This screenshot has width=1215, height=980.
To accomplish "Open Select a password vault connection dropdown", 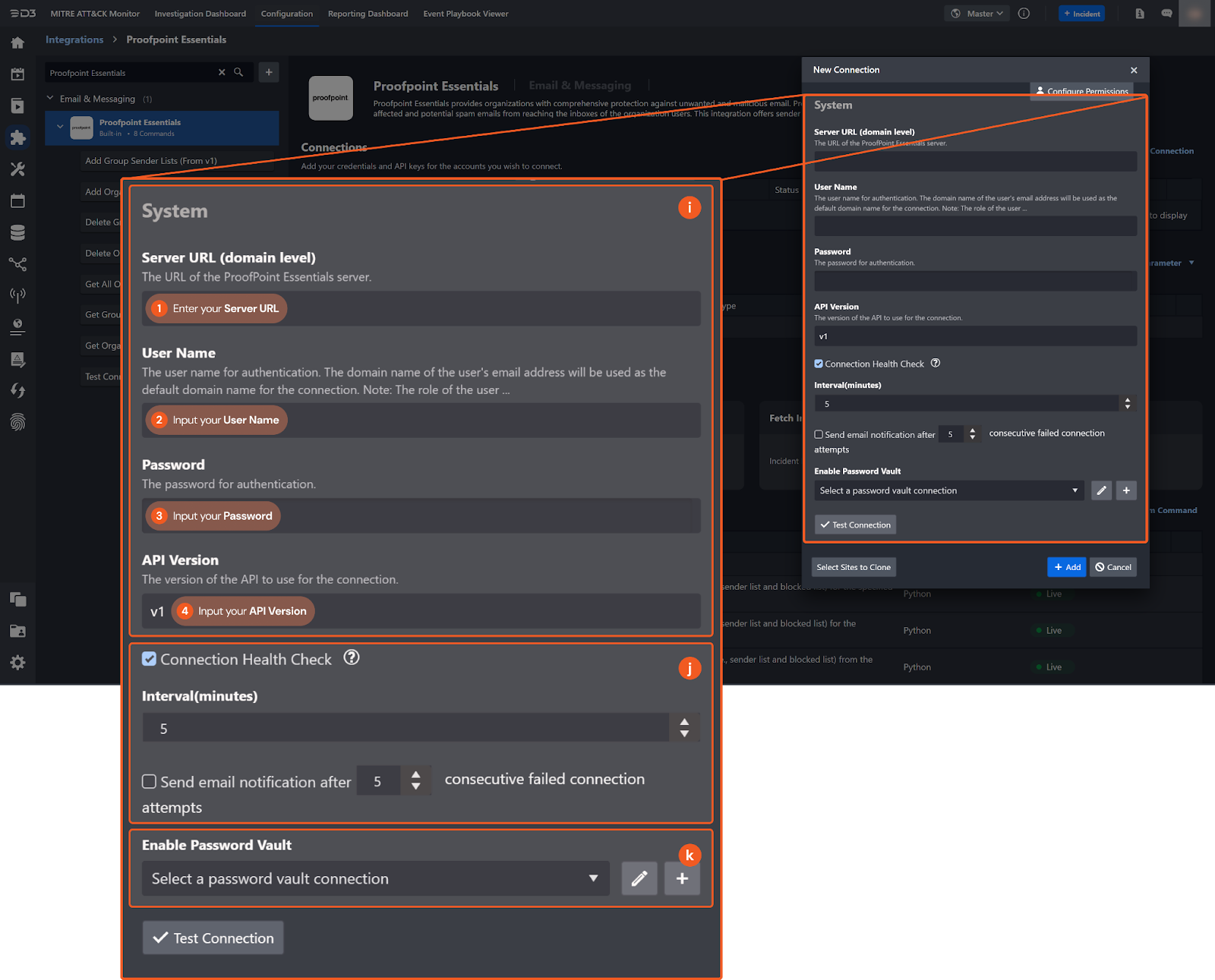I will [x=948, y=490].
